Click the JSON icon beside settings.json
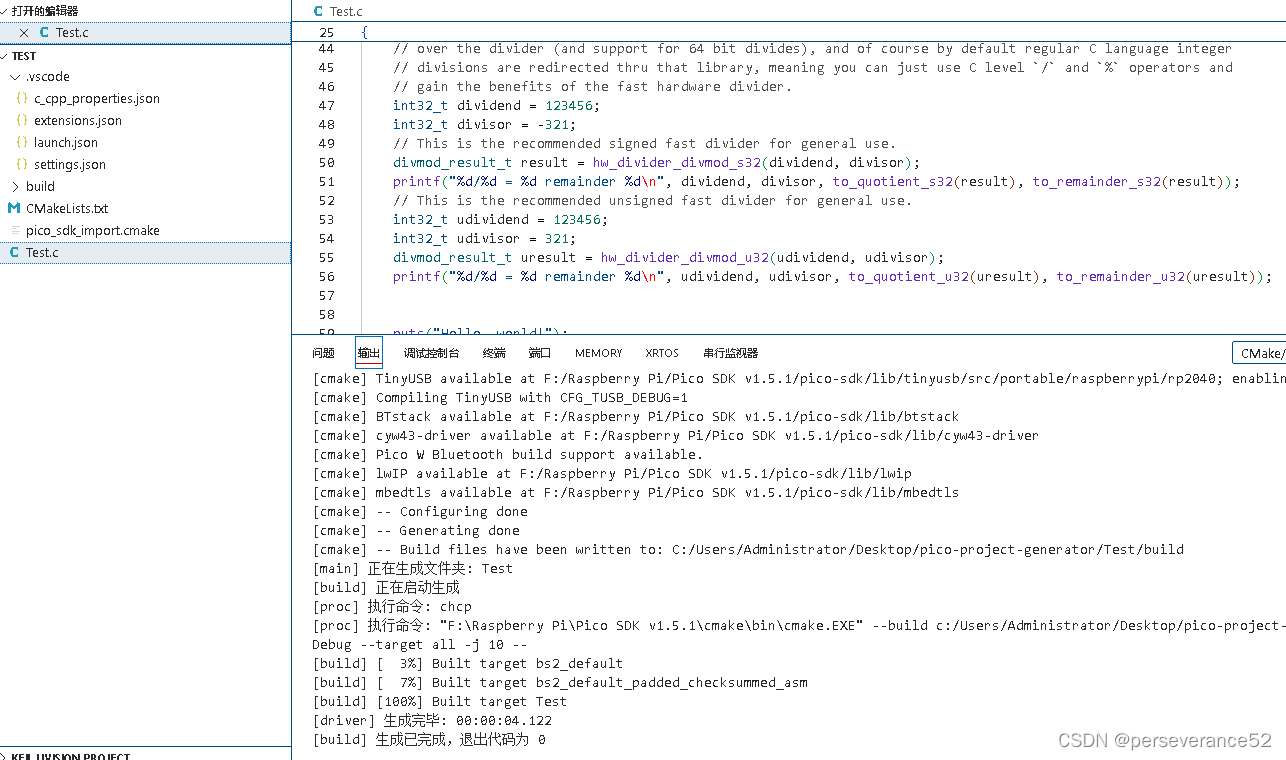The width and height of the screenshot is (1286, 760). click(22, 165)
